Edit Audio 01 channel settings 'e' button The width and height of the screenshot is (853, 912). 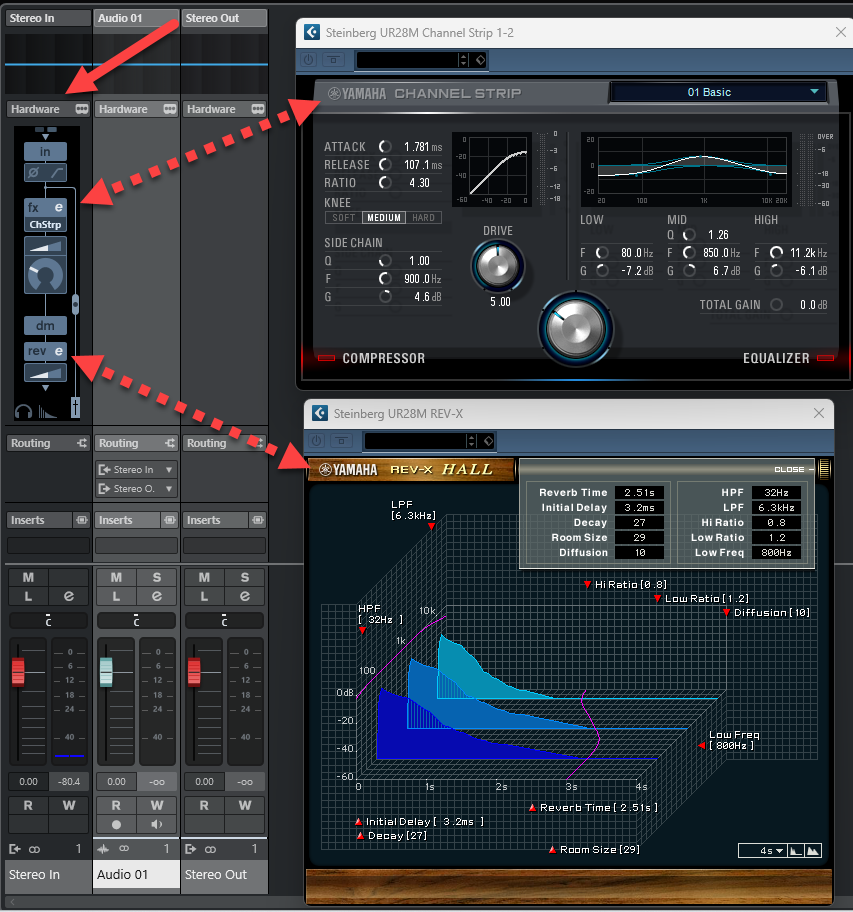click(156, 596)
